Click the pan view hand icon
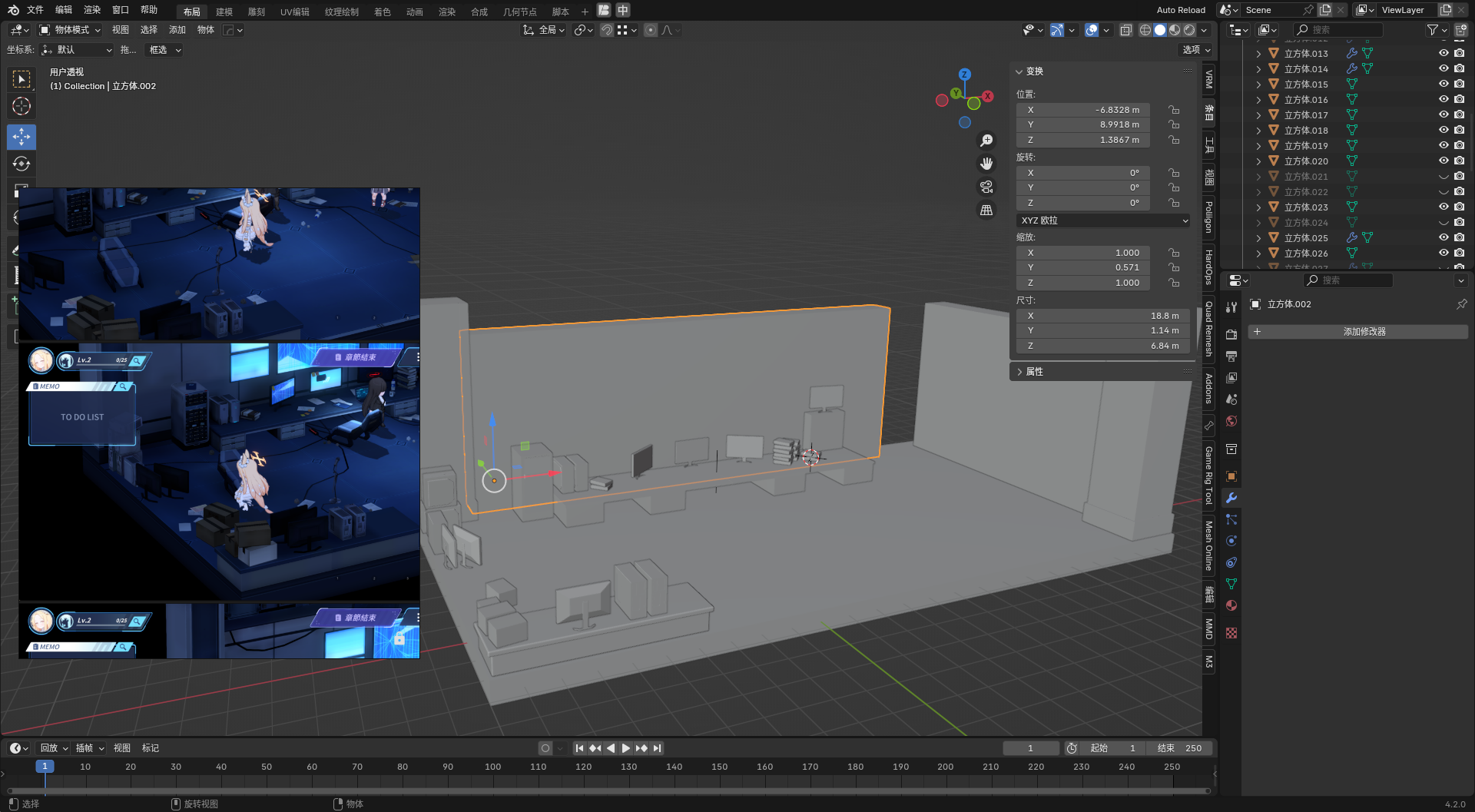 pos(986,164)
